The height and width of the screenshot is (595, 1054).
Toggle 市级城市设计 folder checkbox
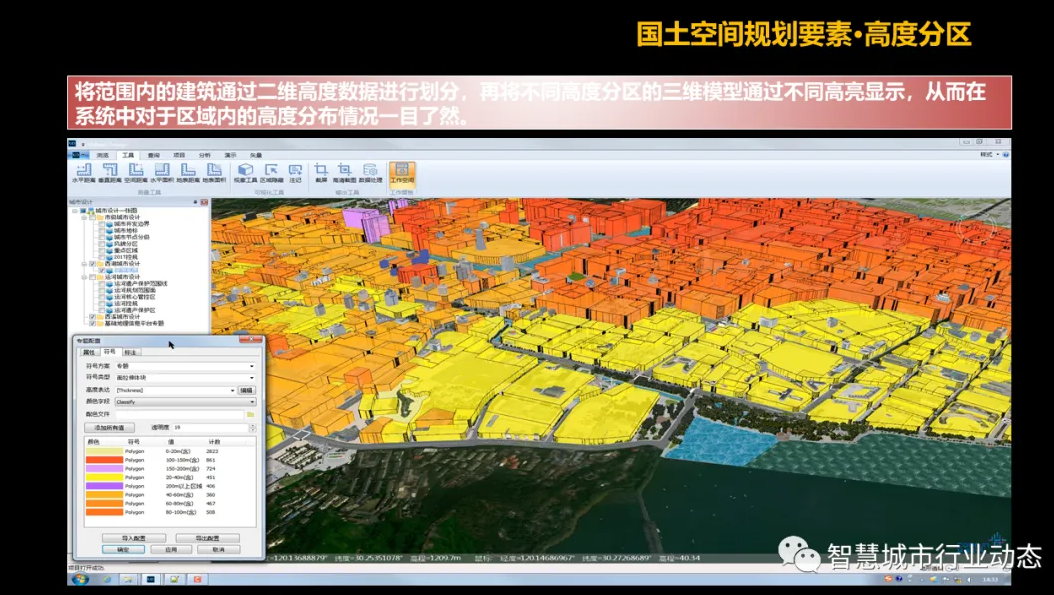92,217
